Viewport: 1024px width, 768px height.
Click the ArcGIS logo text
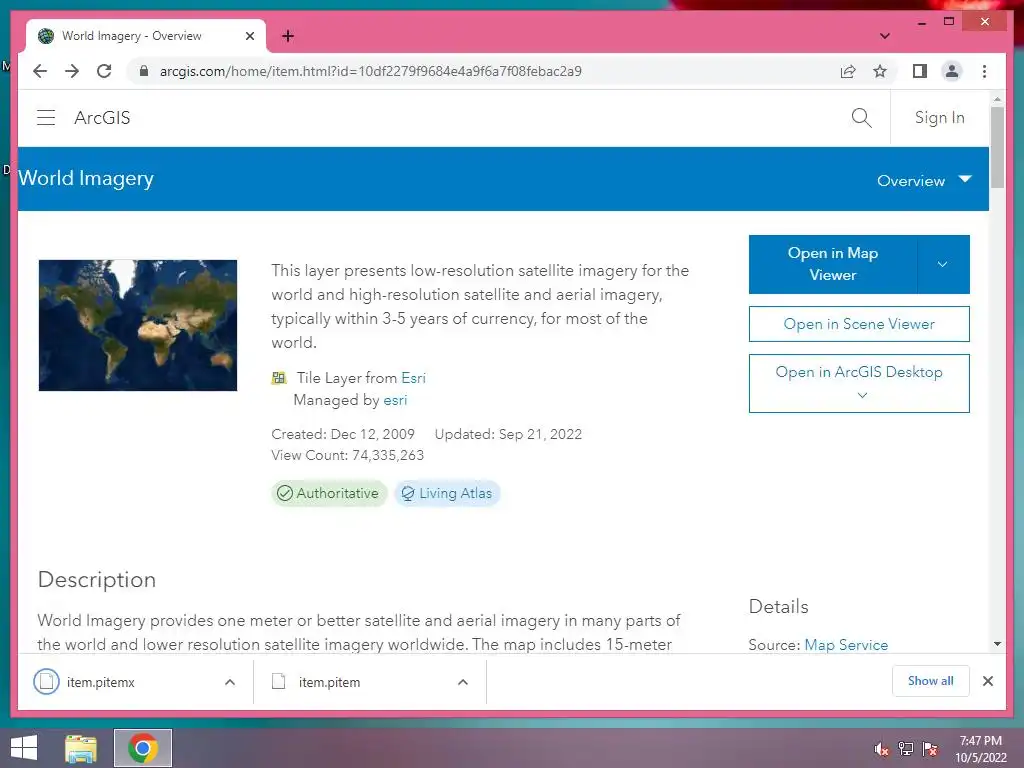(x=103, y=118)
